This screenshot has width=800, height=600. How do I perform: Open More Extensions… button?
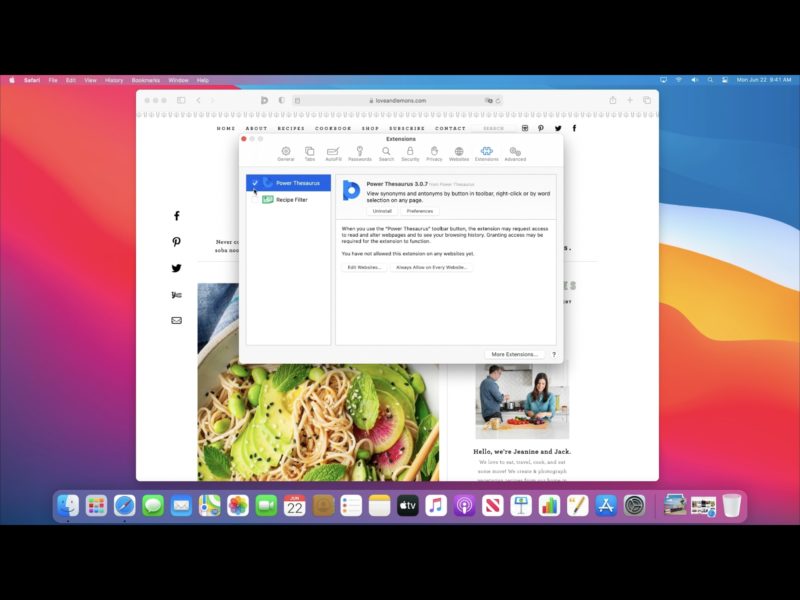point(514,354)
